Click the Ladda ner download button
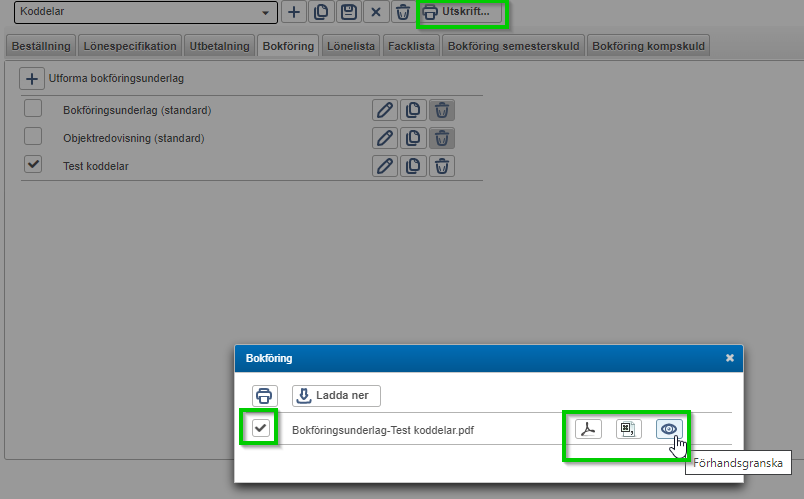Viewport: 804px width, 499px height. (336, 396)
